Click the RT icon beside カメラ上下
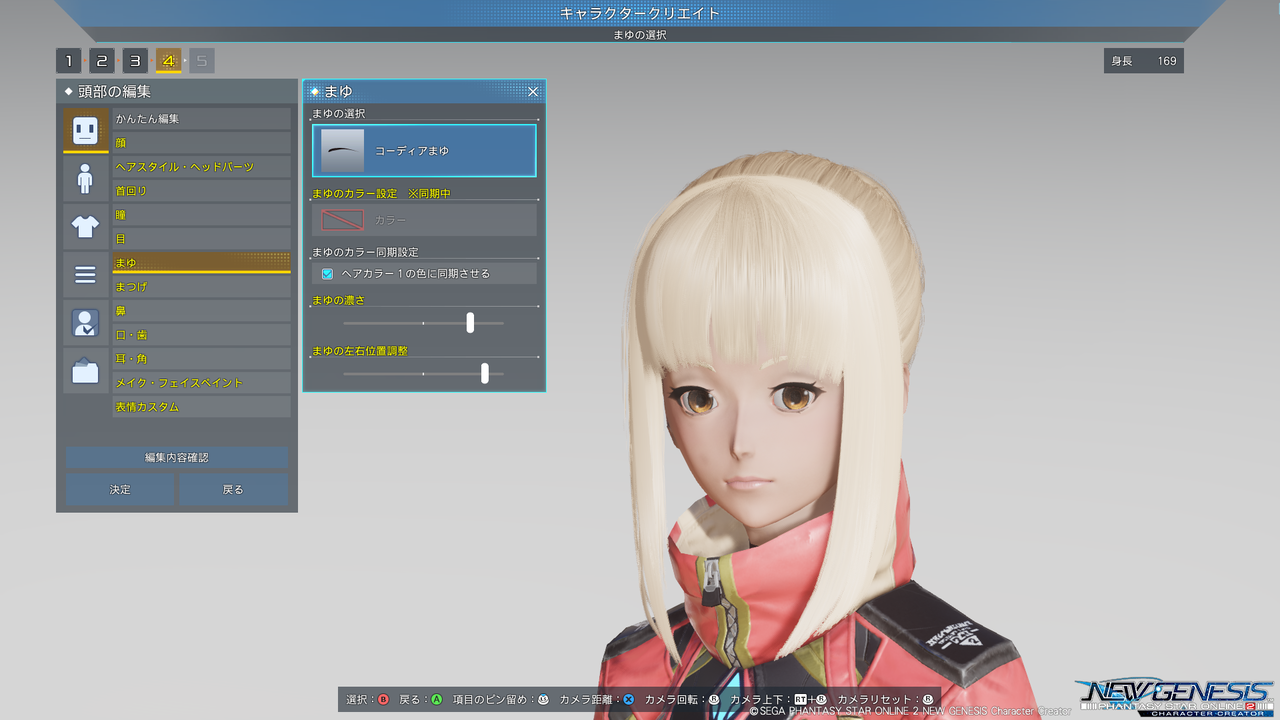Viewport: 1280px width, 720px height. click(x=801, y=699)
